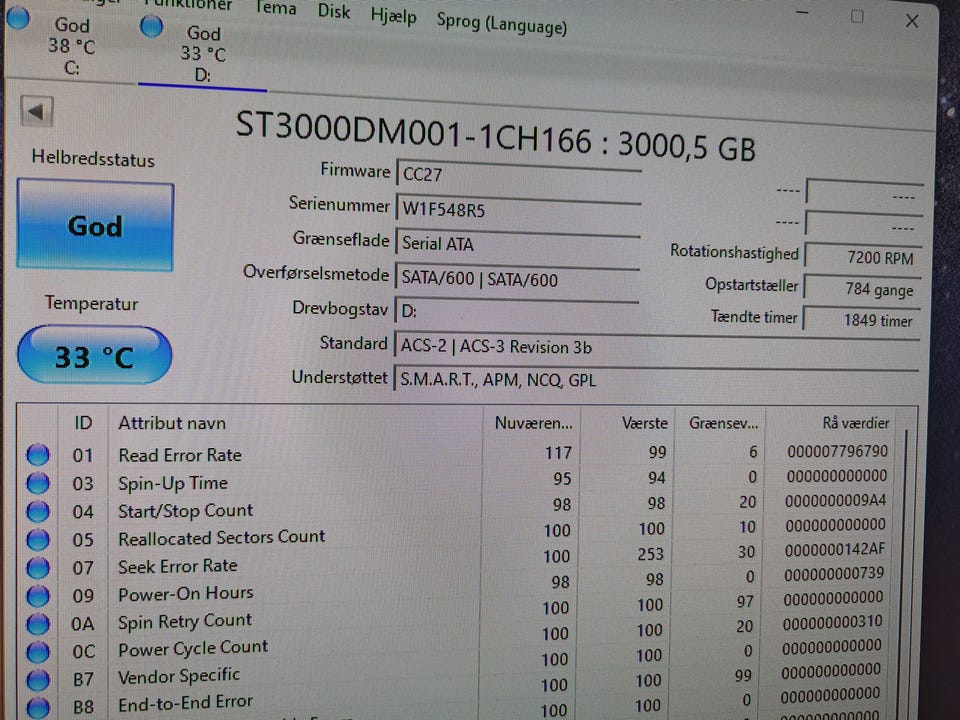The width and height of the screenshot is (960, 720).
Task: Open the Sprog (Language) menu
Action: (501, 24)
